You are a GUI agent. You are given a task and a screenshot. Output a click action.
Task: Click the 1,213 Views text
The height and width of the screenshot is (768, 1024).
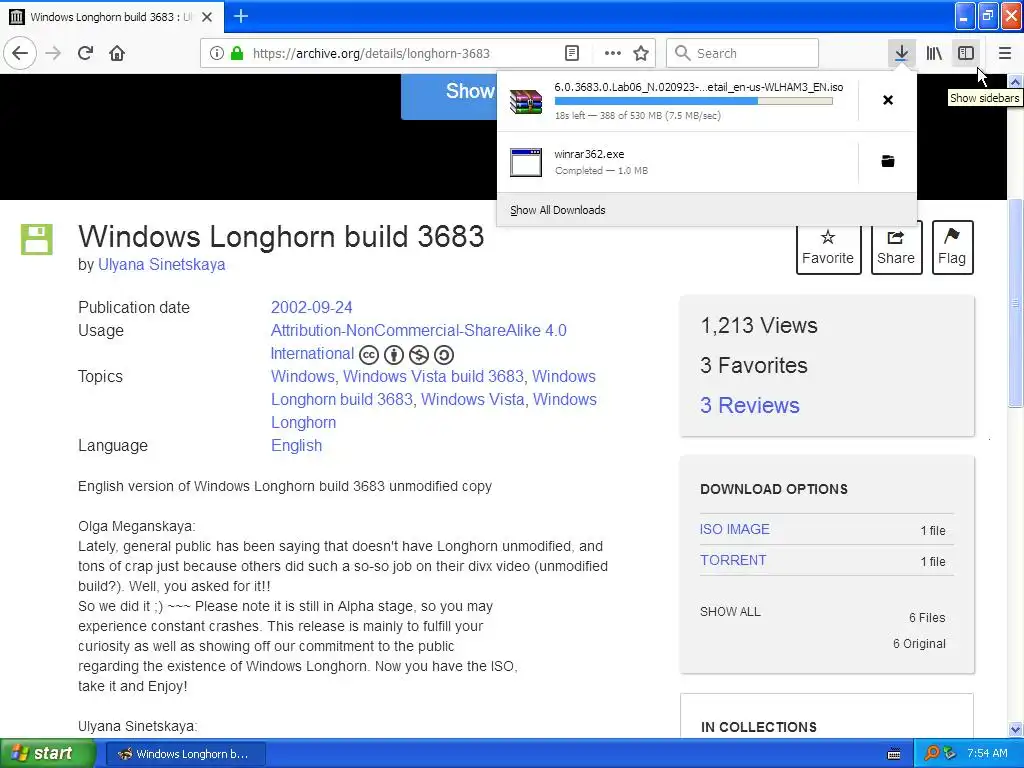point(759,325)
